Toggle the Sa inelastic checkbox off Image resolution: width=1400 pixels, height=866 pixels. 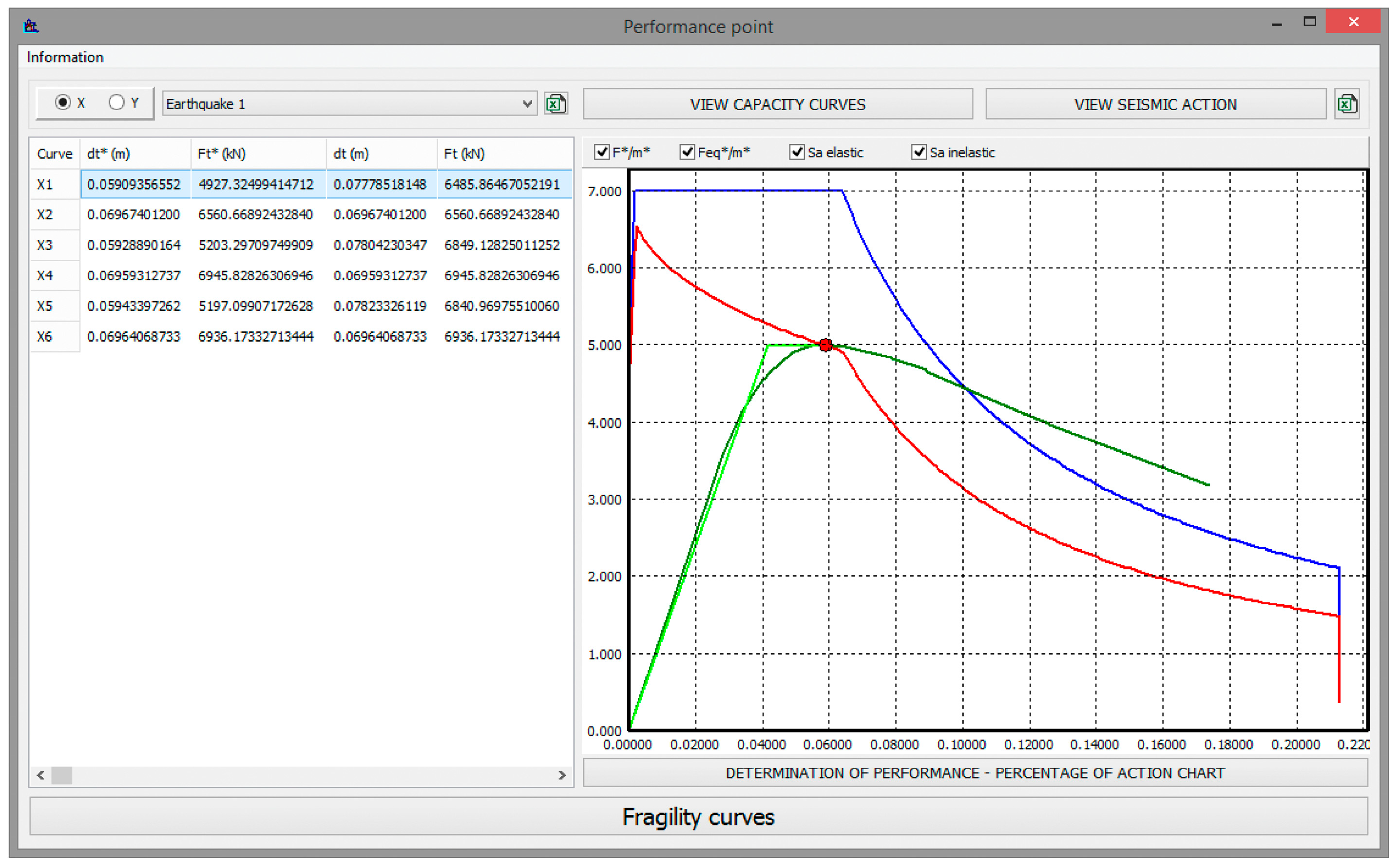(x=920, y=152)
